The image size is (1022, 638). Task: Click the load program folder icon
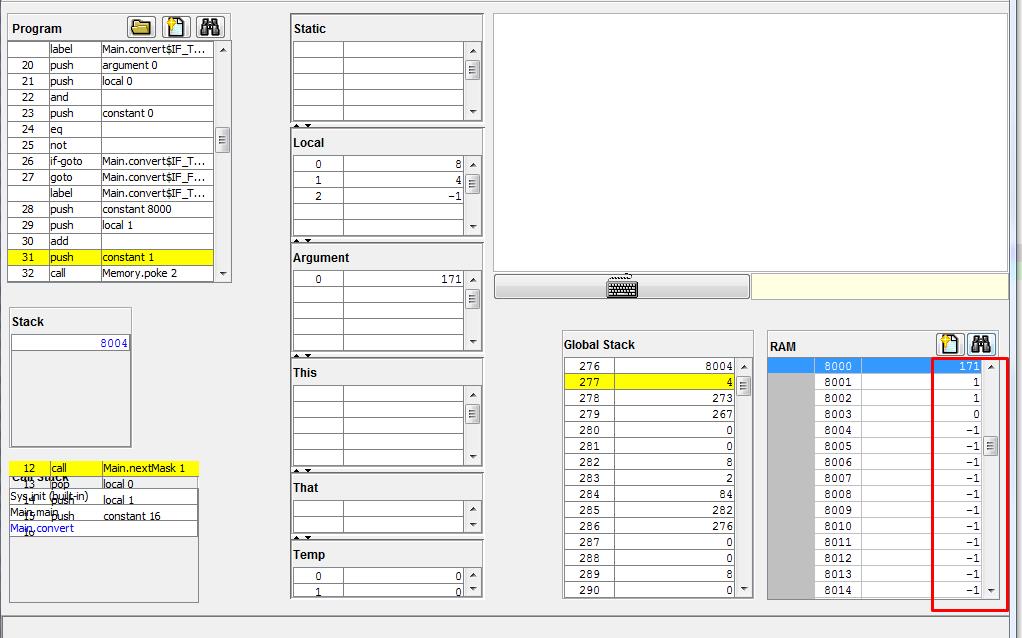tap(141, 27)
